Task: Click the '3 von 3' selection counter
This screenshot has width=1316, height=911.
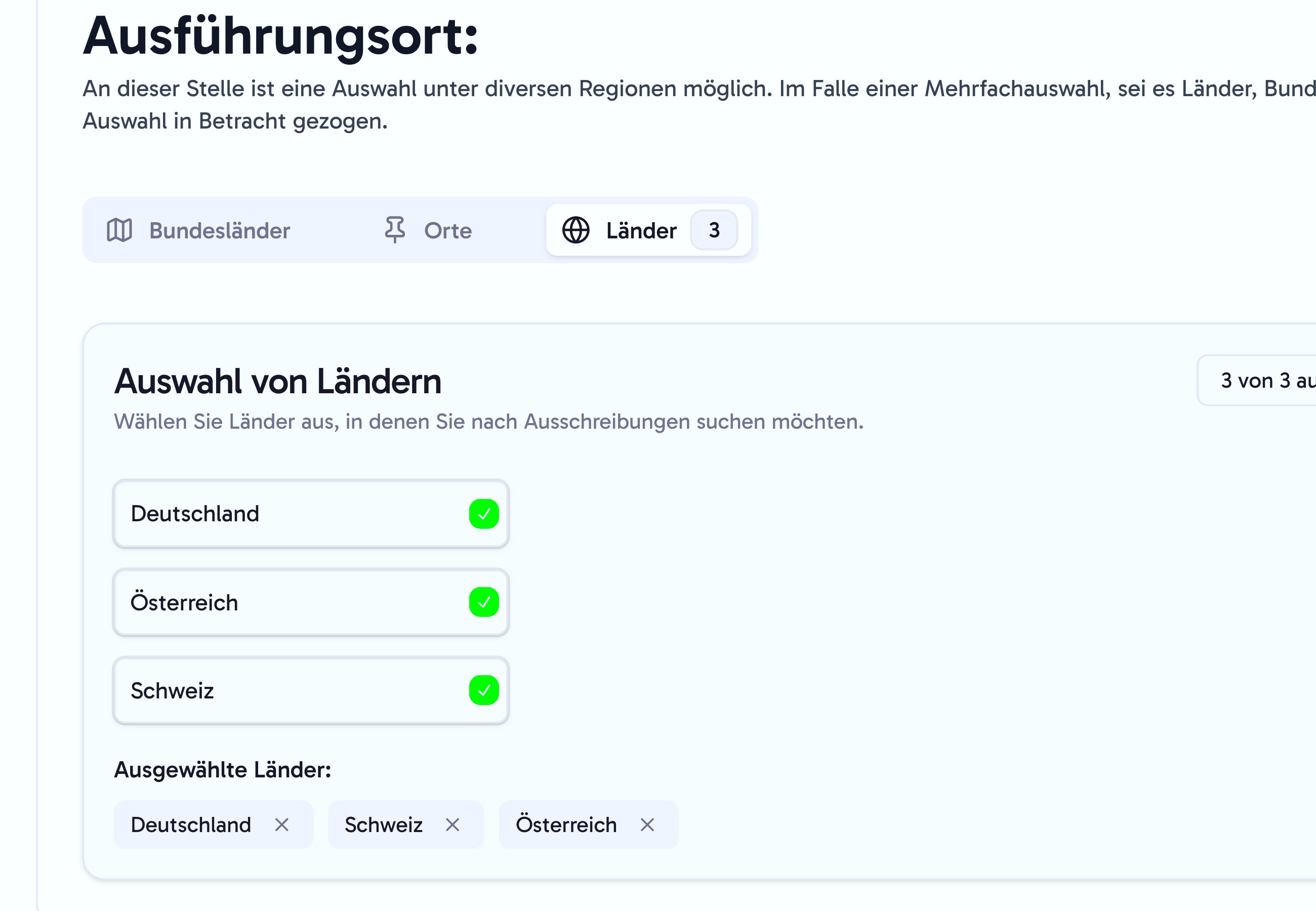Action: tap(1257, 380)
